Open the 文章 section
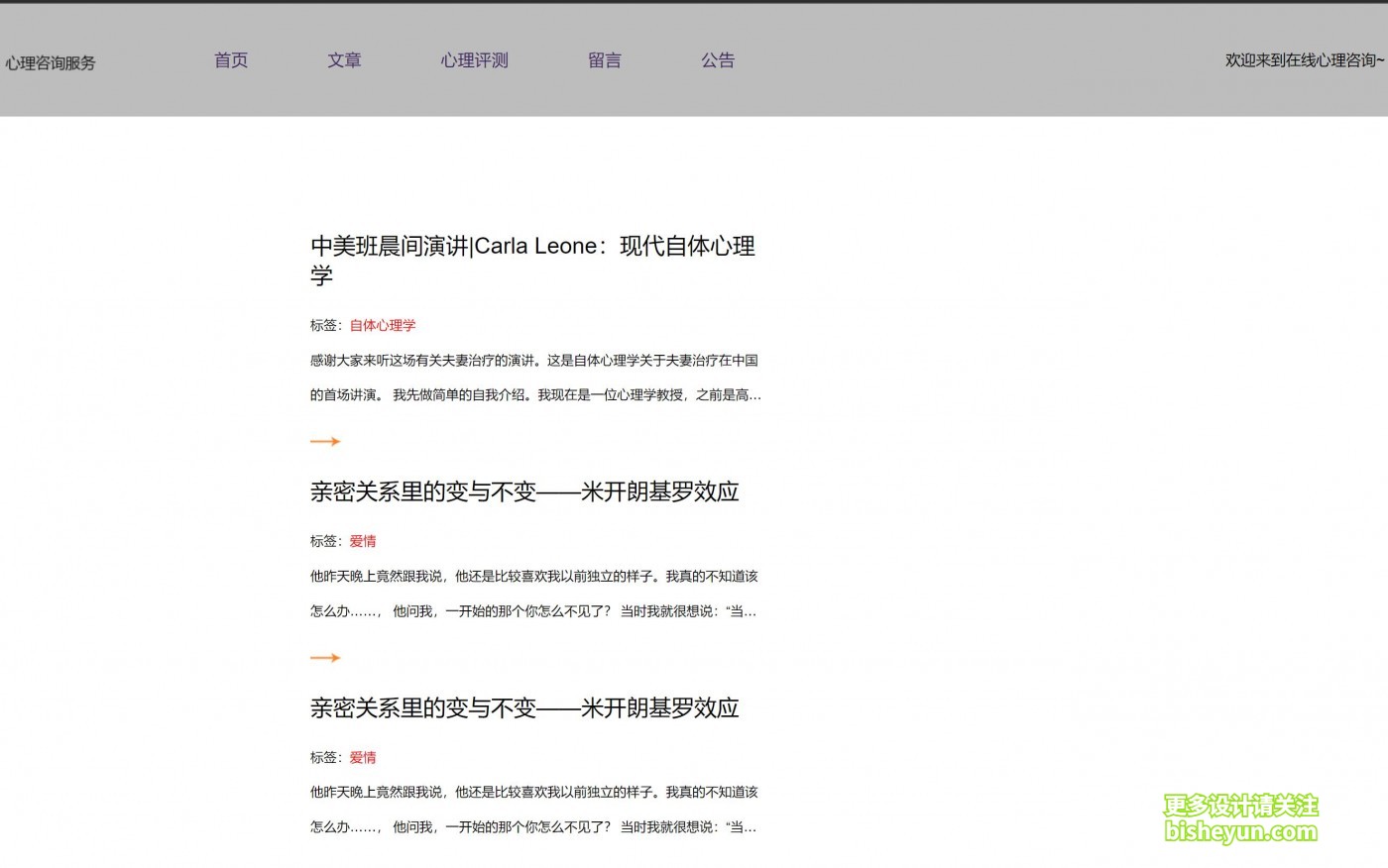Image resolution: width=1388 pixels, height=868 pixels. (x=344, y=60)
